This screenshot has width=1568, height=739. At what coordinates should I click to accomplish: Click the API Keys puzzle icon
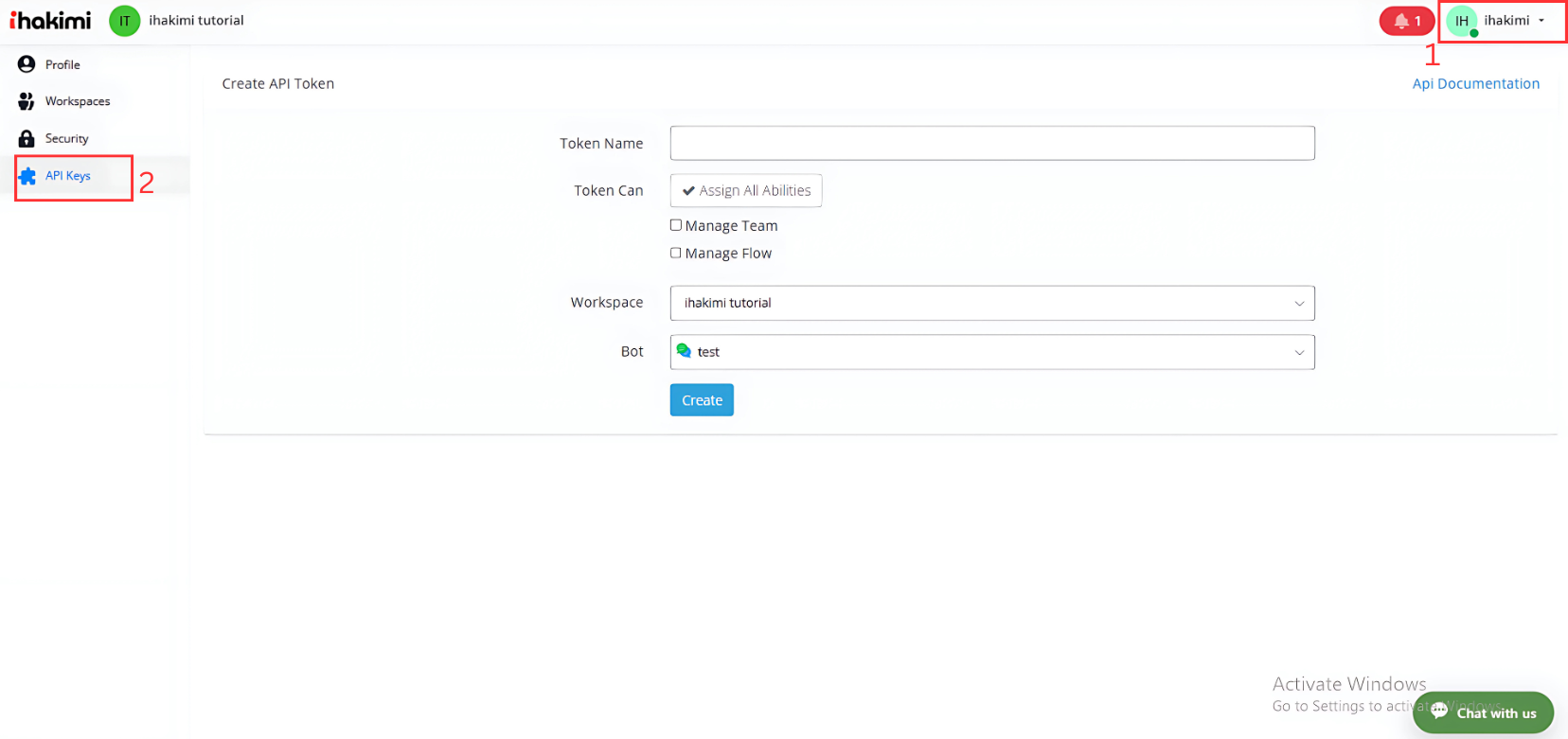[27, 176]
